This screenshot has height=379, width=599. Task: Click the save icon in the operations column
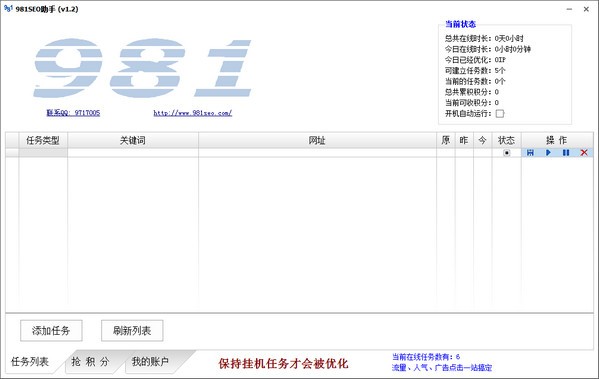(x=530, y=153)
